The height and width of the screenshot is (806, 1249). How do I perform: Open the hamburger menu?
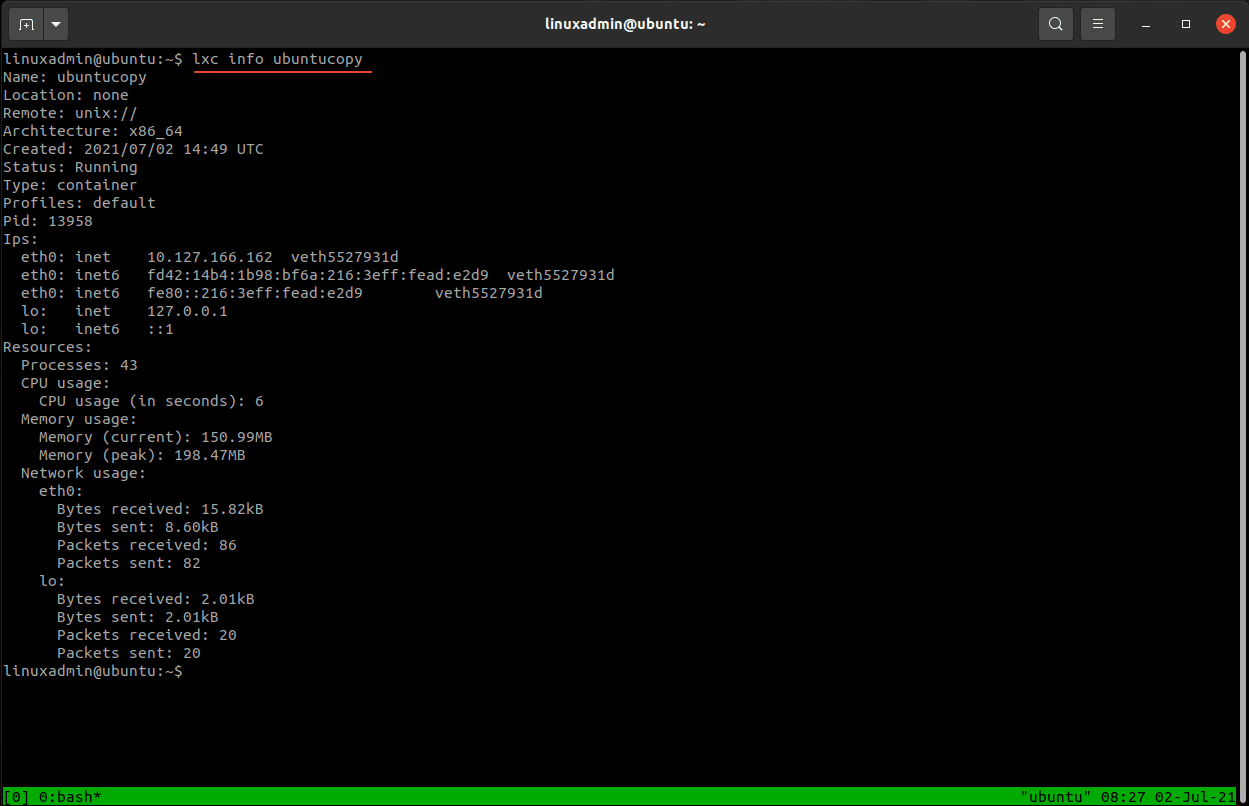[x=1098, y=24]
